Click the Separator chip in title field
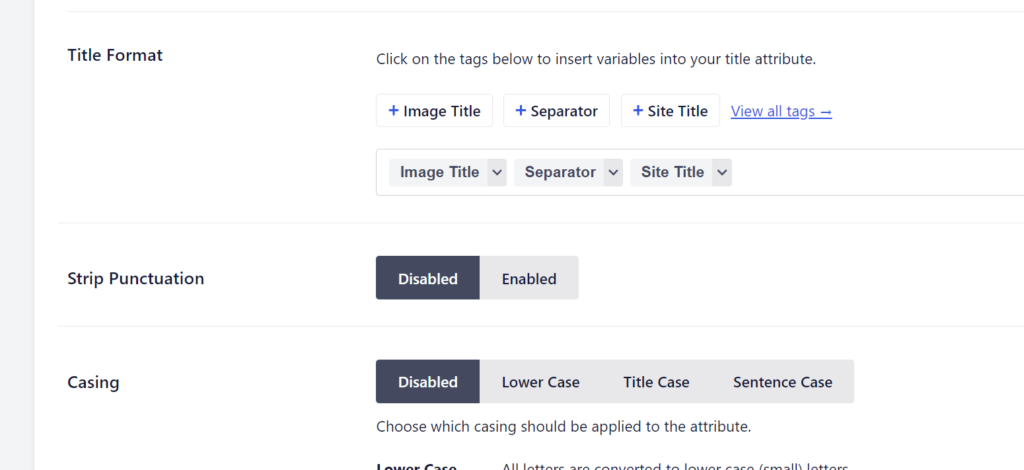 [x=559, y=172]
